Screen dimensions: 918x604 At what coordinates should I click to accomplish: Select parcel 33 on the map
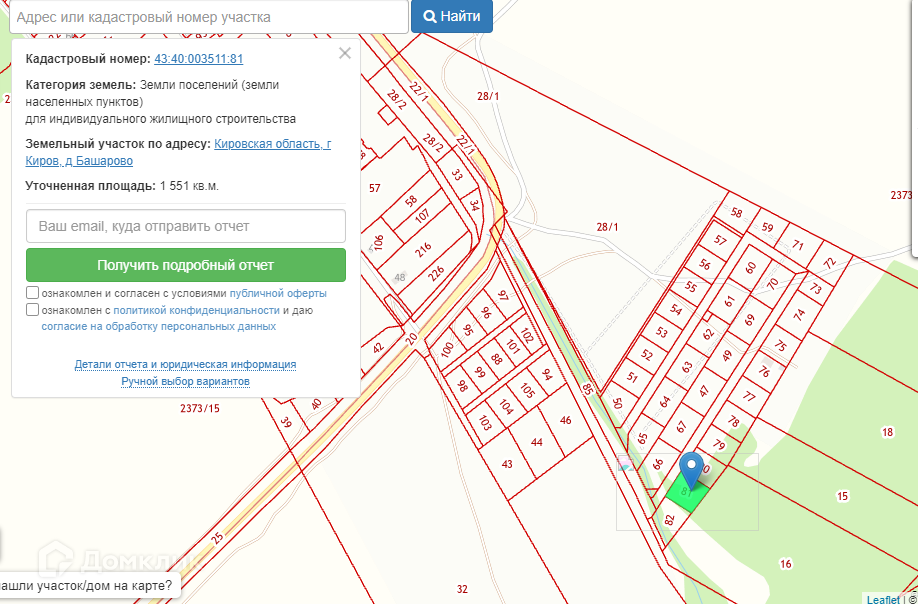(458, 174)
